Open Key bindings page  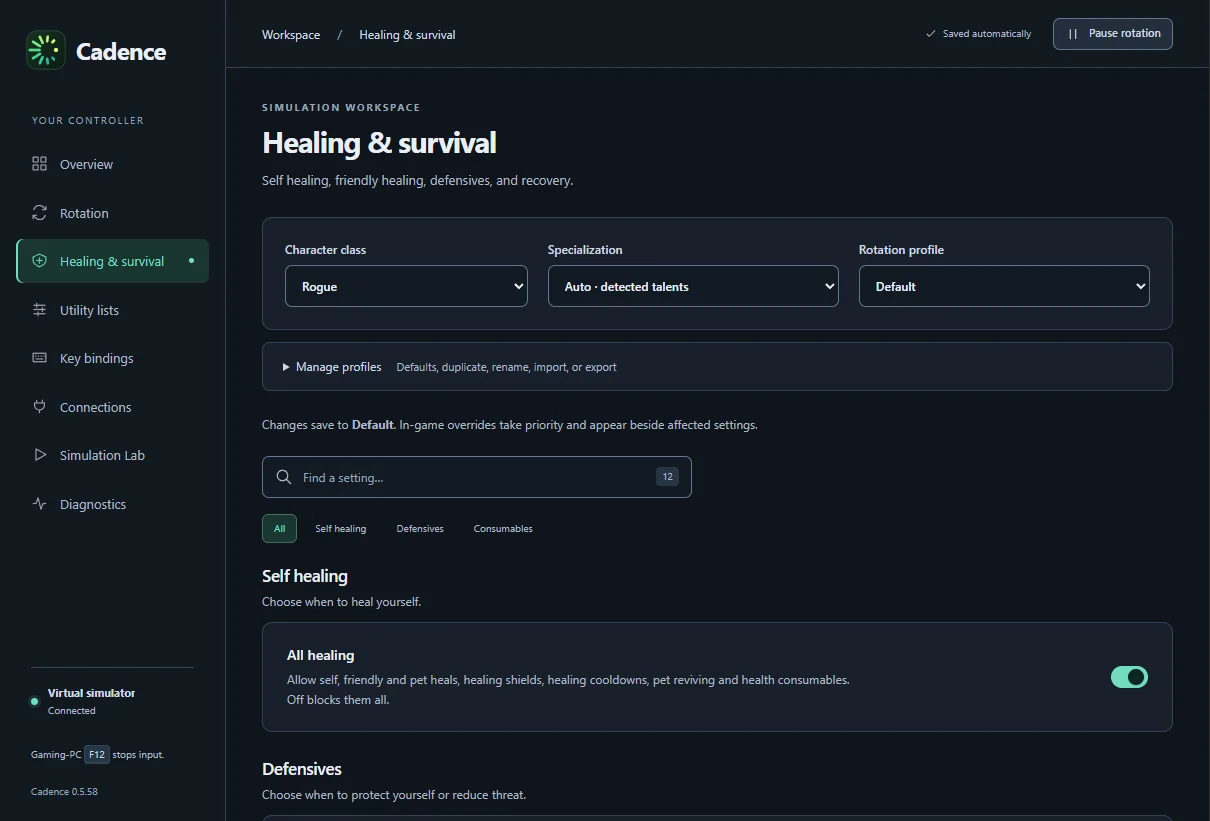point(112,358)
